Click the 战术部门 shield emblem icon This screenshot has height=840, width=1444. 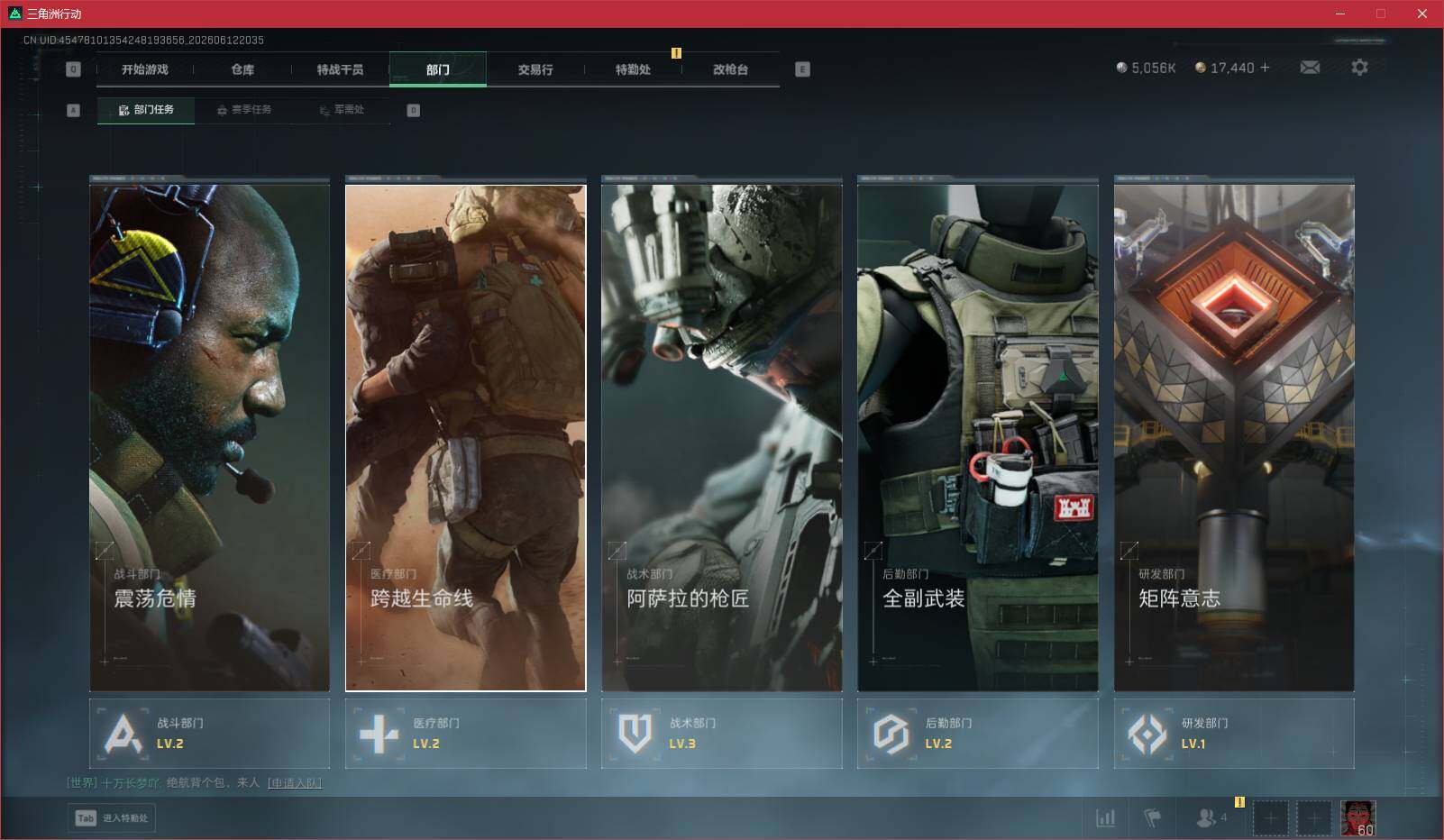tap(635, 734)
